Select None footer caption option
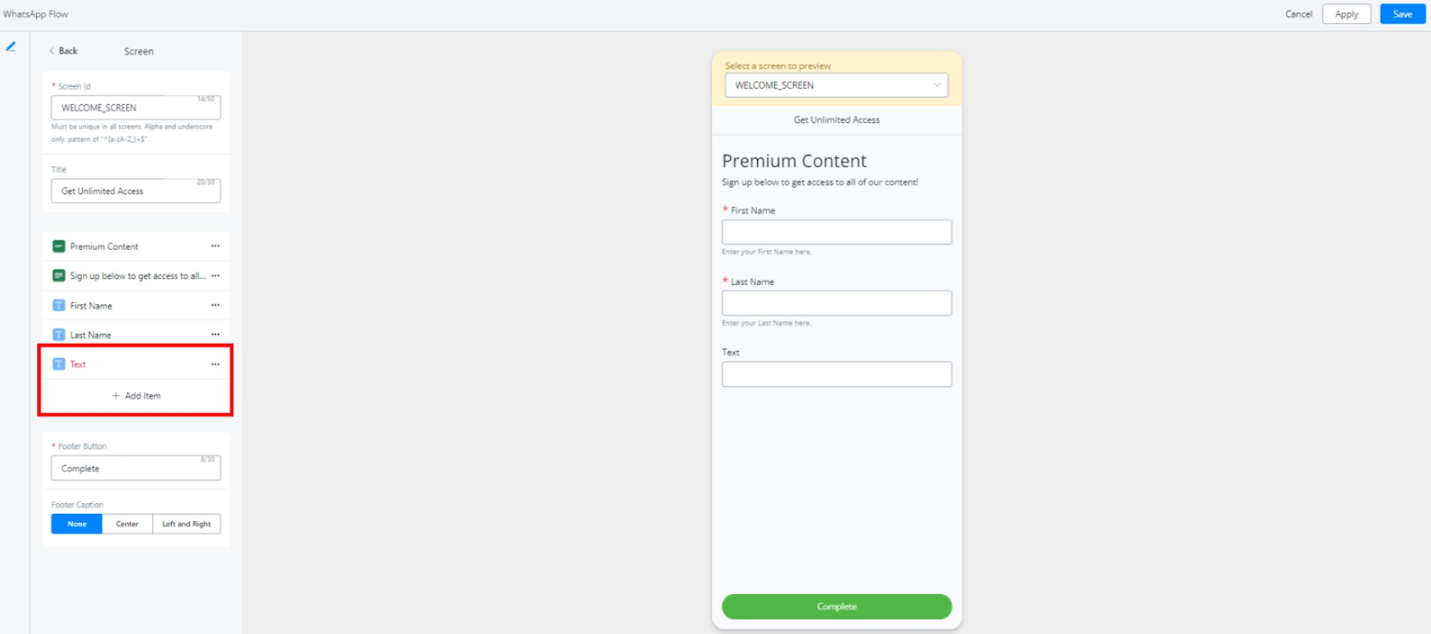This screenshot has height=634, width=1431. tap(77, 524)
